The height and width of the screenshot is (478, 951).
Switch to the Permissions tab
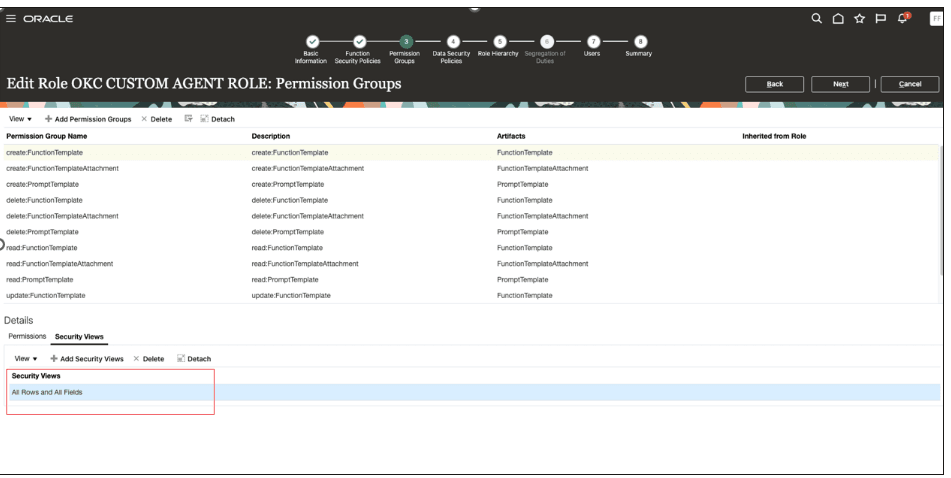(x=27, y=336)
